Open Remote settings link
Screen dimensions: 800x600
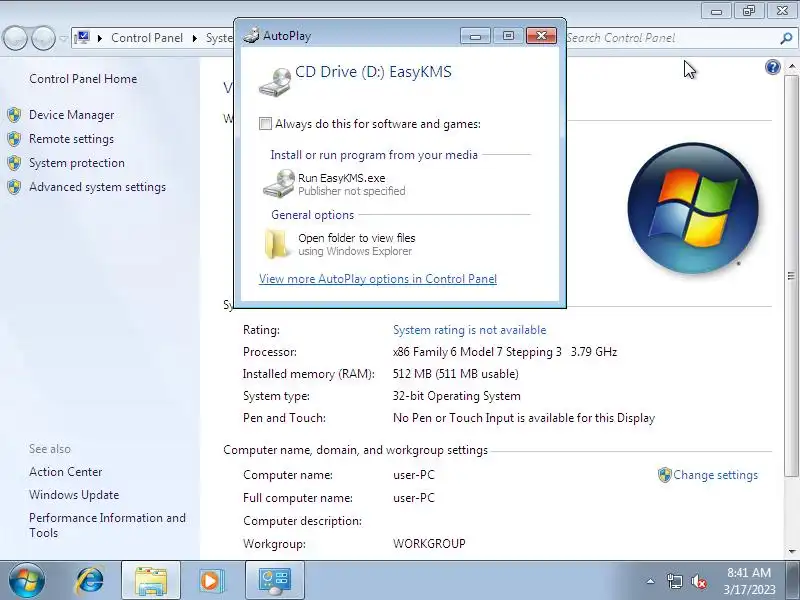[71, 139]
